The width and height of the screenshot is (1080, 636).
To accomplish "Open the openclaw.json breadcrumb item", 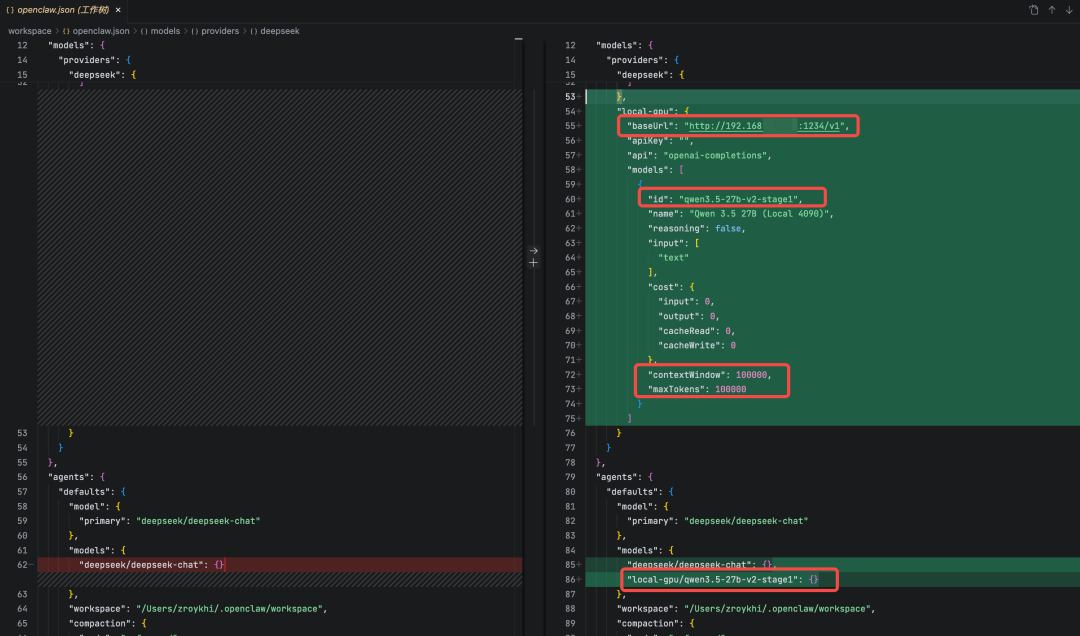I will click(x=100, y=31).
